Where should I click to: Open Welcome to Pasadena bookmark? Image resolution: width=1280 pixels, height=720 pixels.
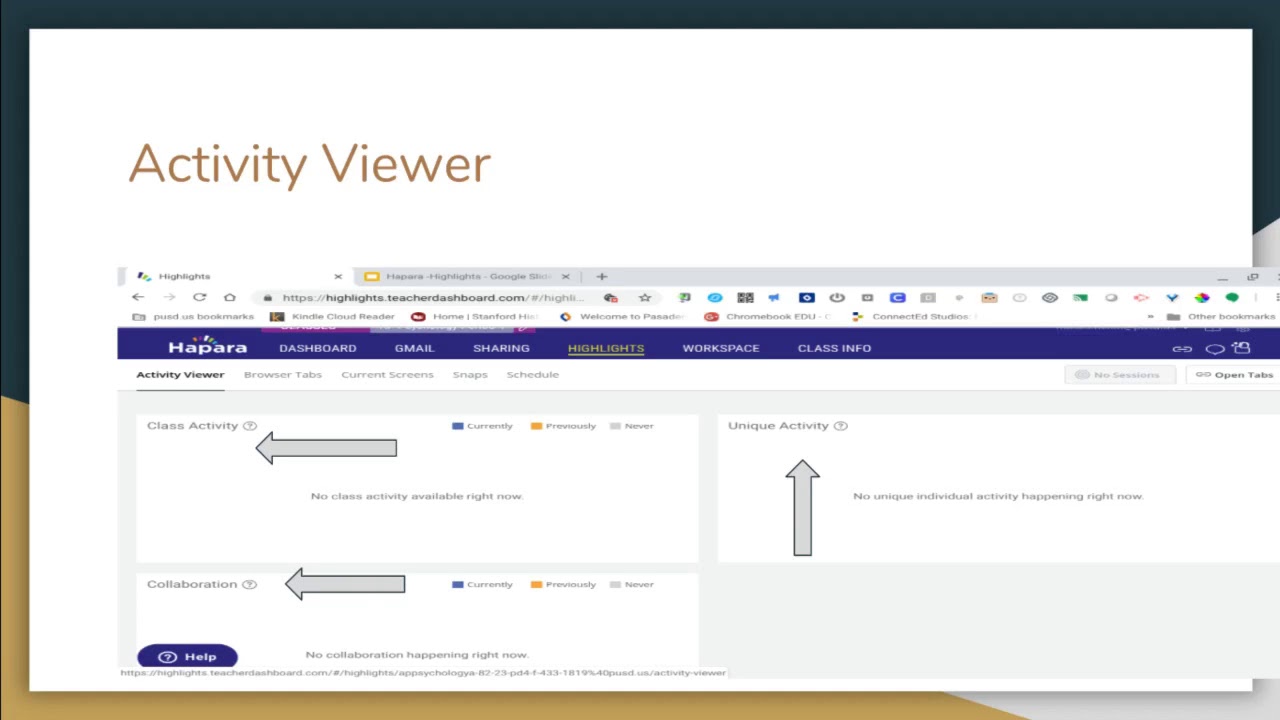click(622, 317)
